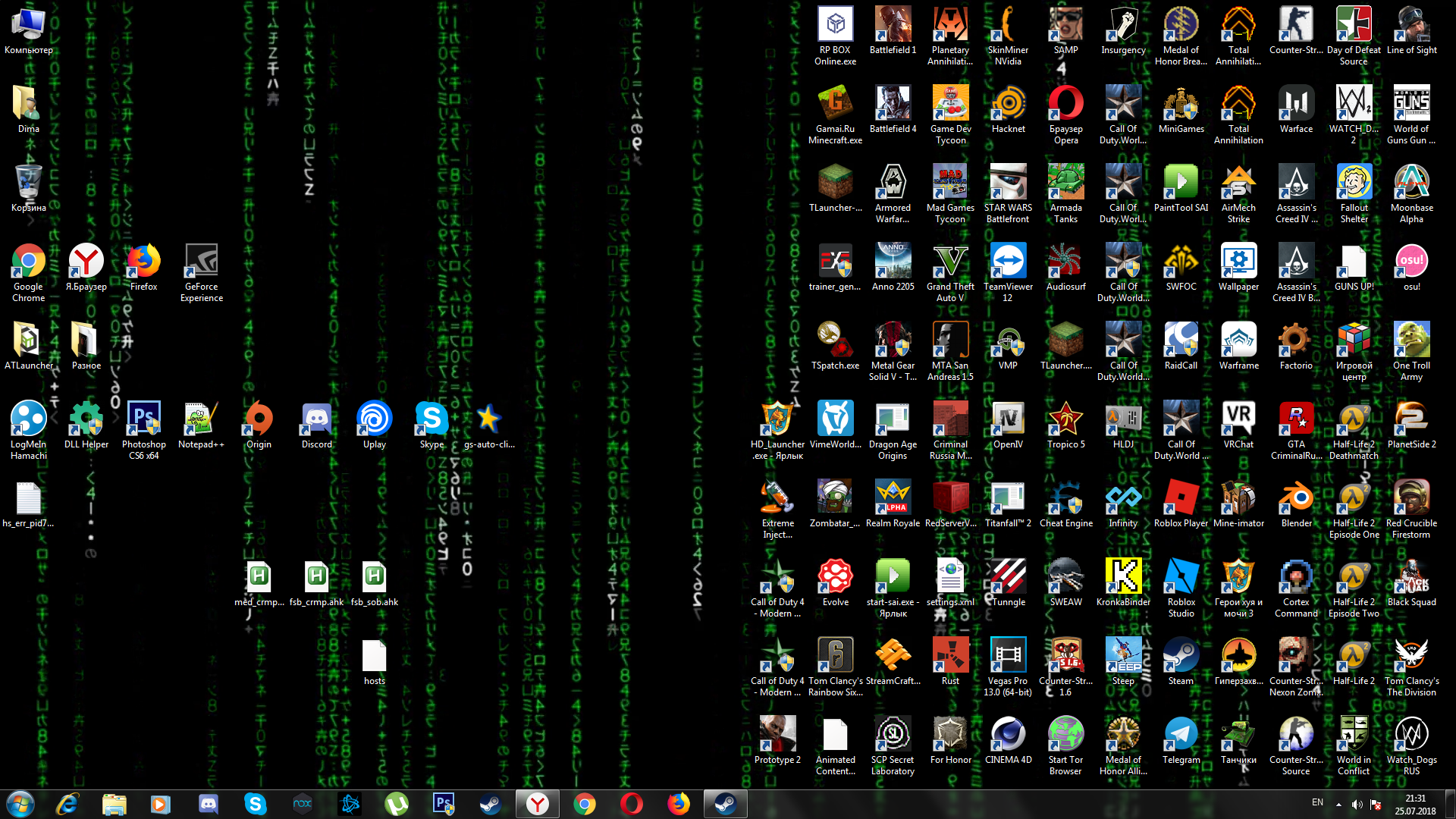The height and width of the screenshot is (819, 1456).
Task: Select the settings.xml file icon
Action: click(x=951, y=582)
